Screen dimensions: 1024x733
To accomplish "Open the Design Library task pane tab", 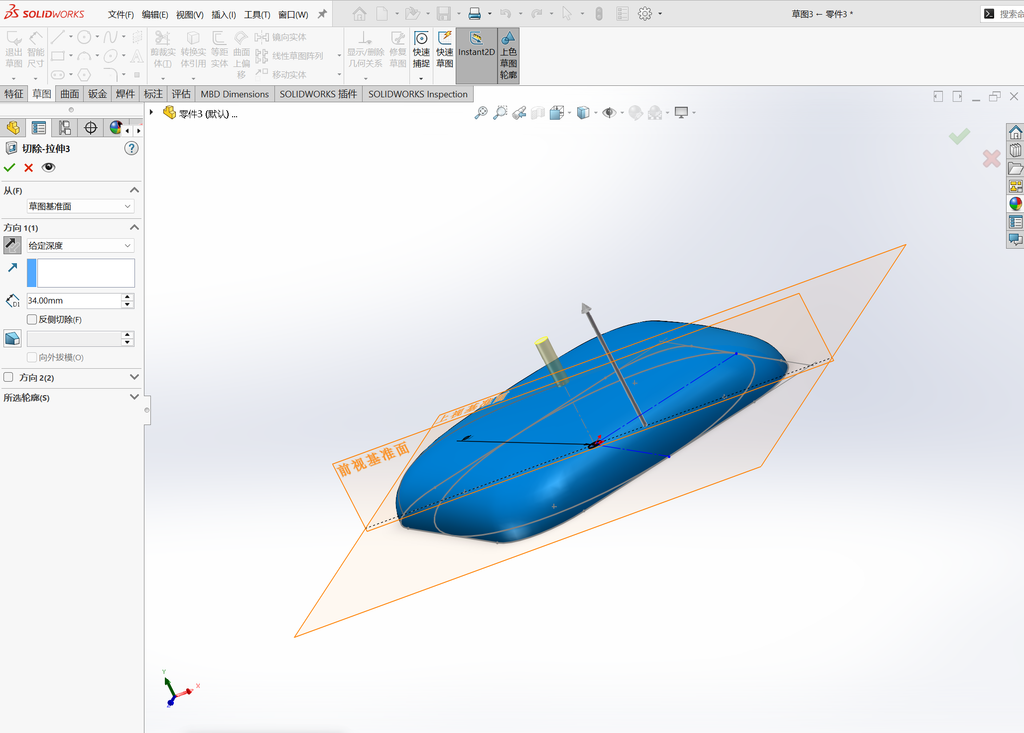I will pyautogui.click(x=1016, y=150).
